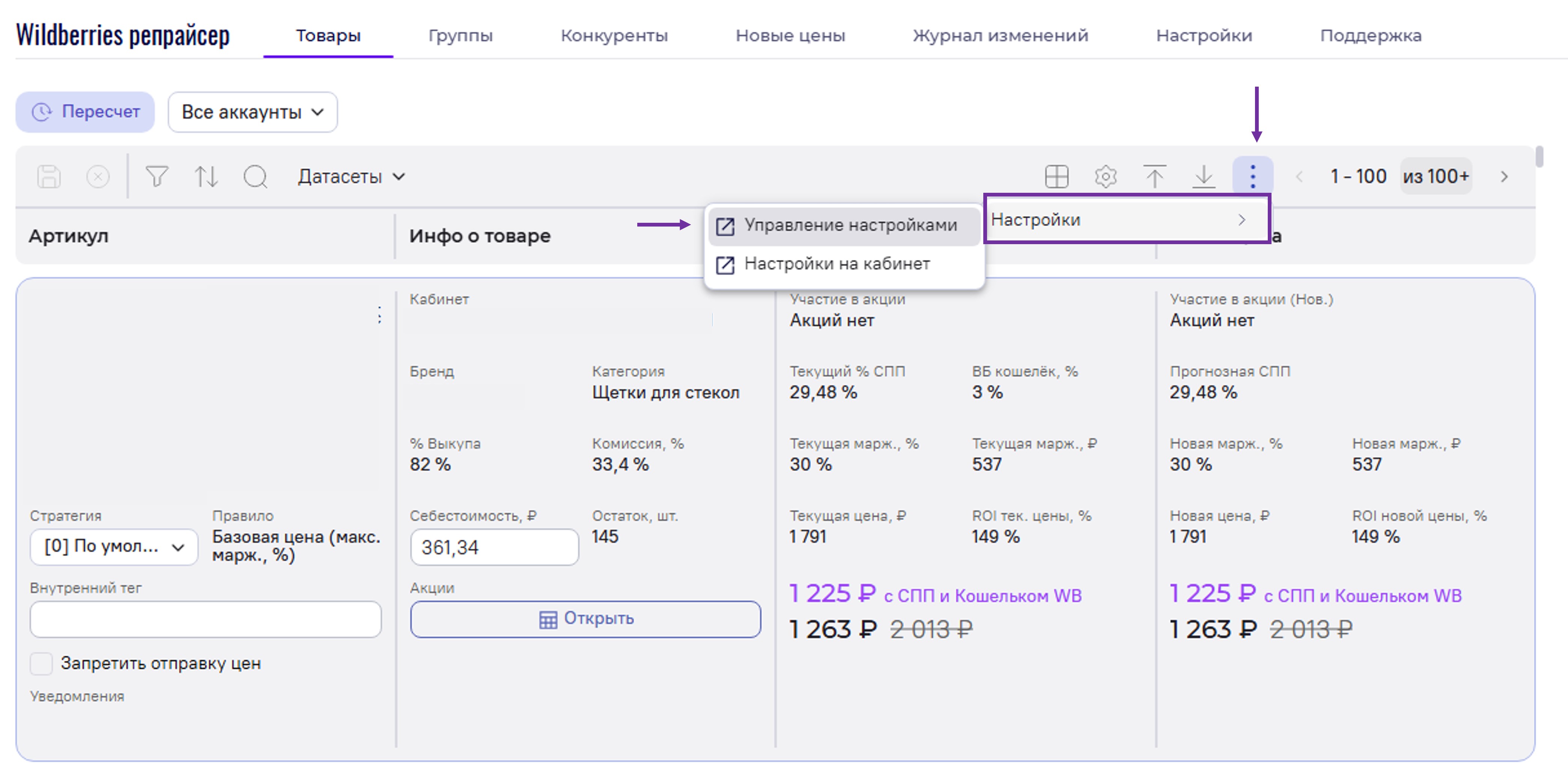Check 'Запретить отправку цен' checkbox
1568x767 pixels.
[41, 663]
